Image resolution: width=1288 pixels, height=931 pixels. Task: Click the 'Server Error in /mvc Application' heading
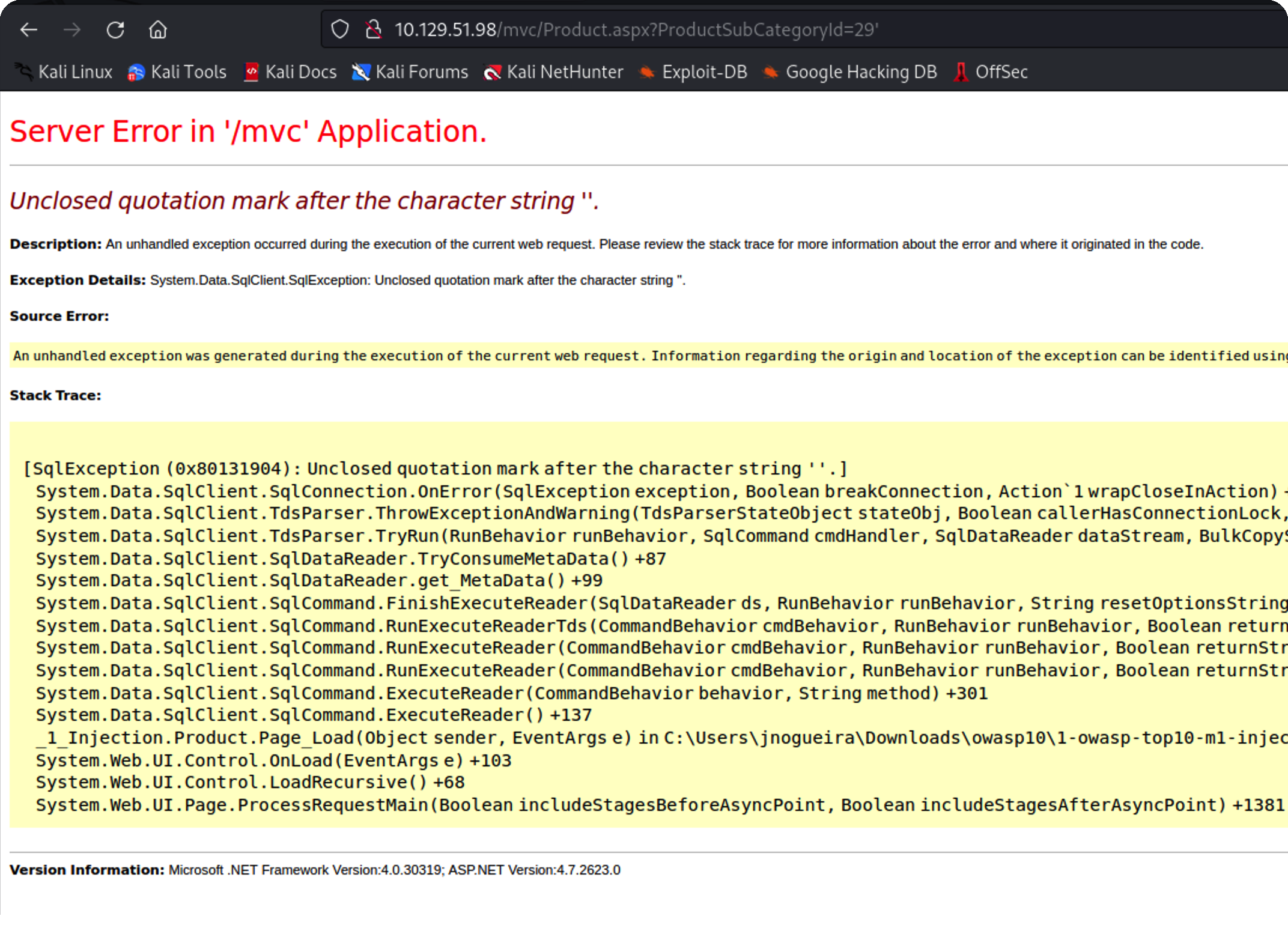tap(248, 131)
